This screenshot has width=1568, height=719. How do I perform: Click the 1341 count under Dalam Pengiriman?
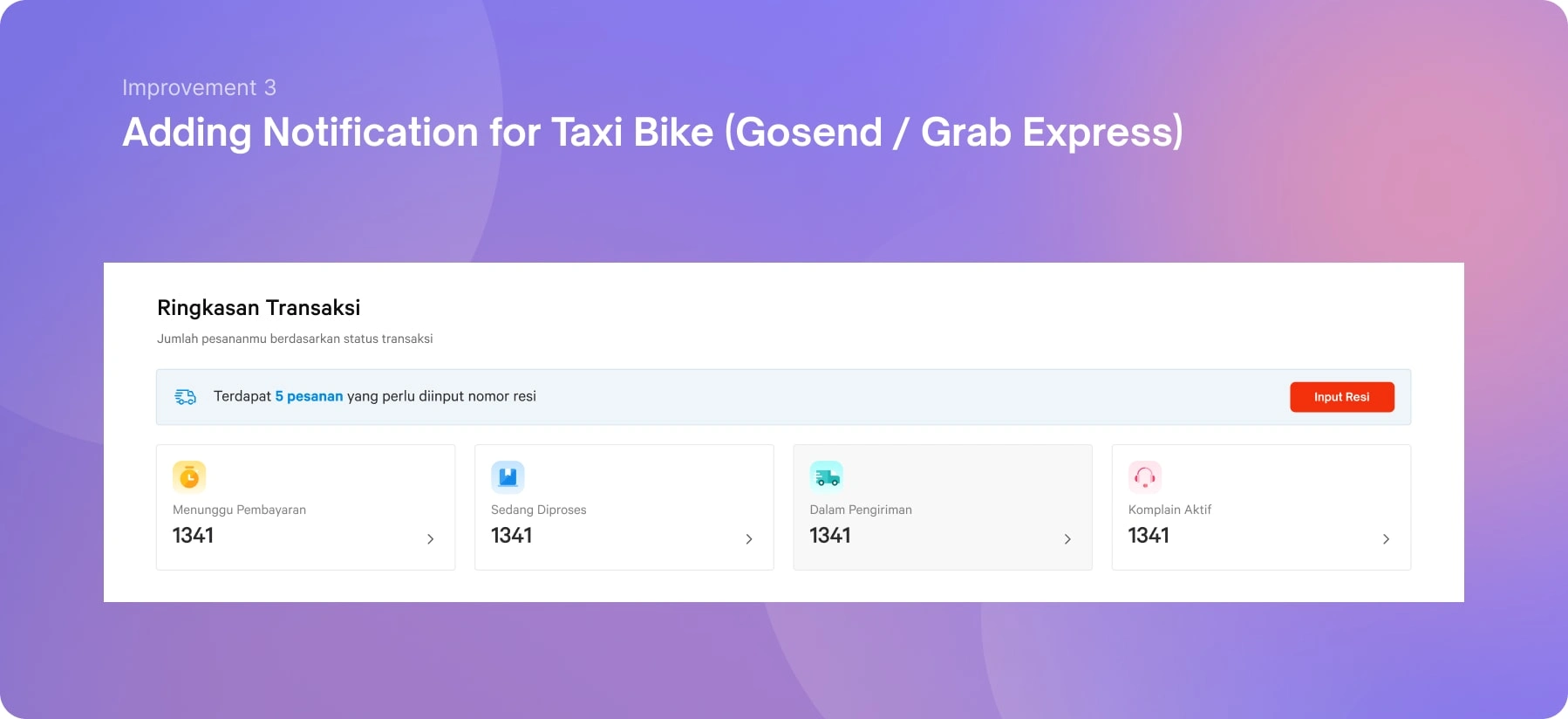[830, 536]
